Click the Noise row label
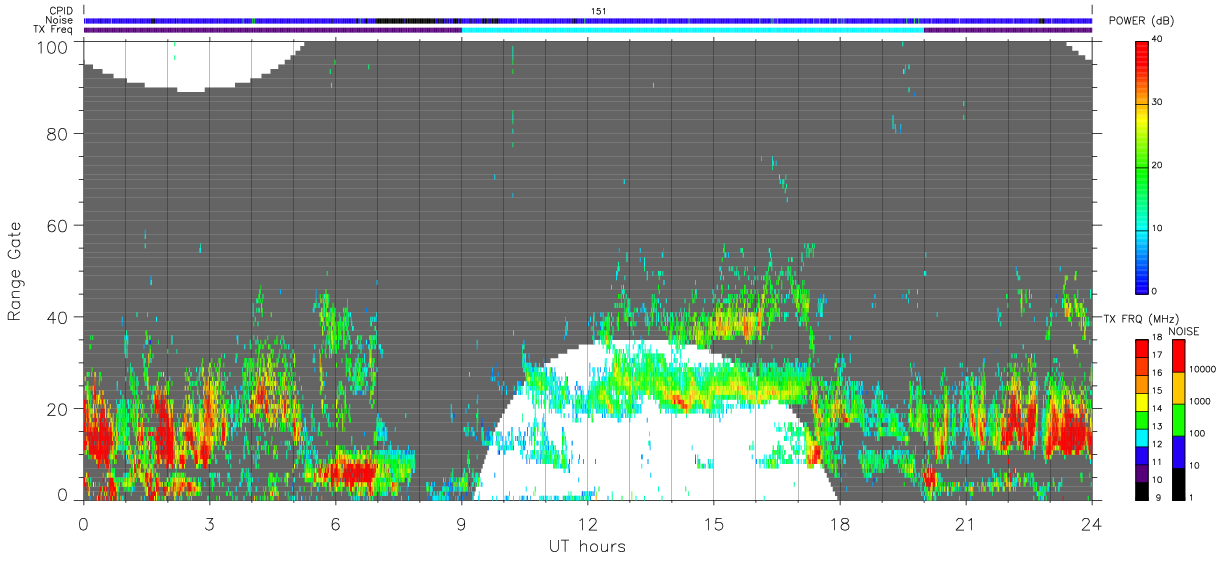The height and width of the screenshot is (567, 1228). click(x=61, y=20)
